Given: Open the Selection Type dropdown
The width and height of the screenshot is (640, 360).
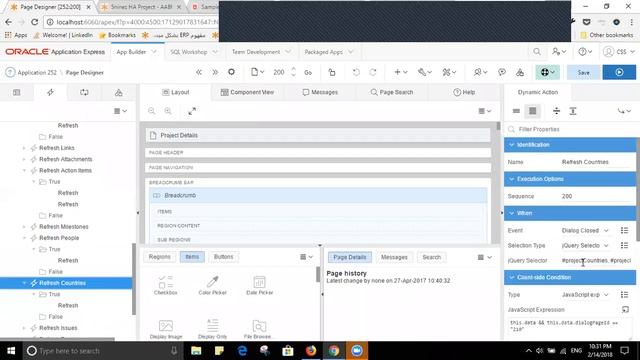Looking at the screenshot, I should coord(585,246).
